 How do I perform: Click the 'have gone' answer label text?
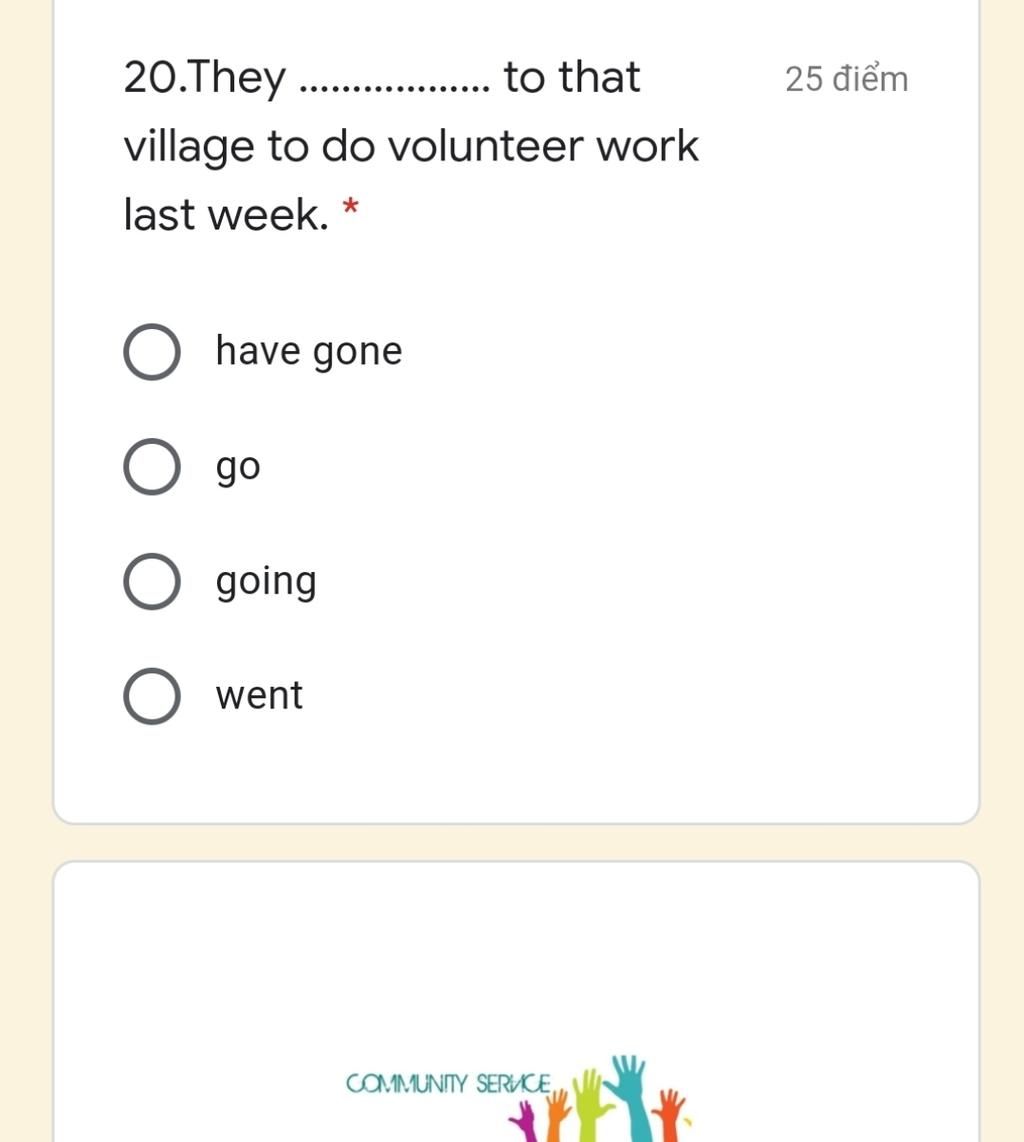pos(309,352)
